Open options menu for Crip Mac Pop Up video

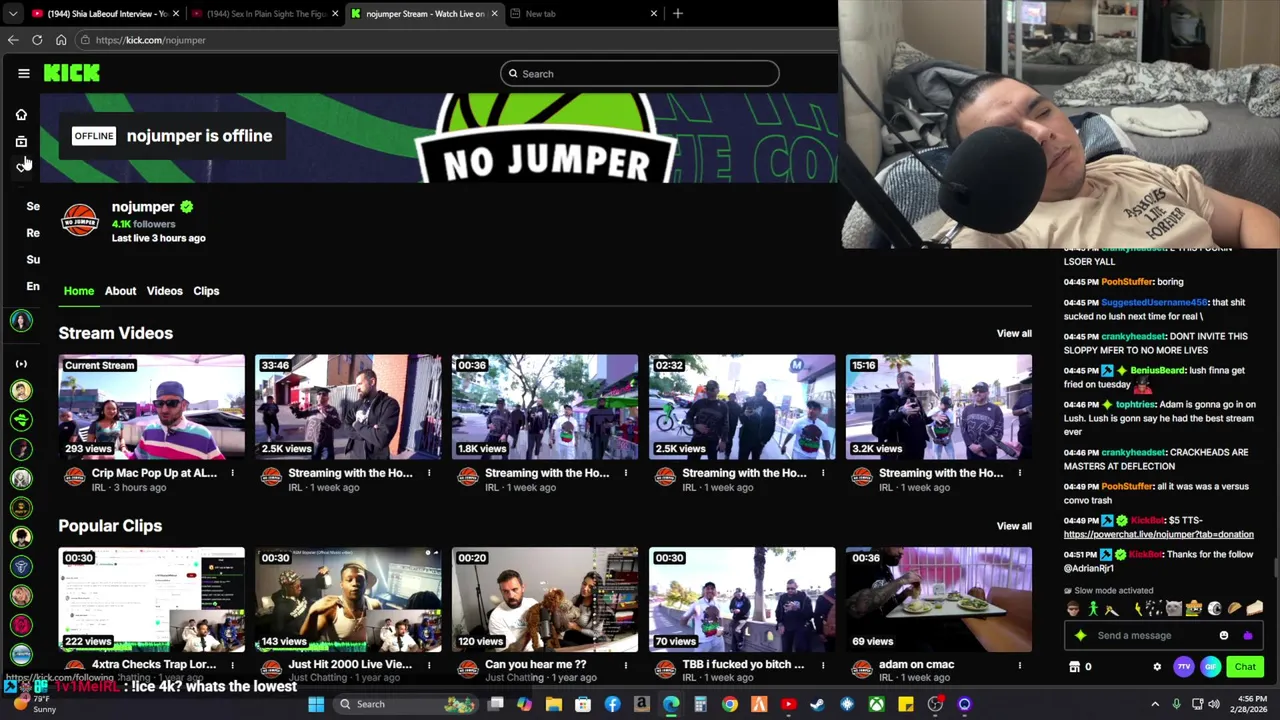pyautogui.click(x=232, y=473)
